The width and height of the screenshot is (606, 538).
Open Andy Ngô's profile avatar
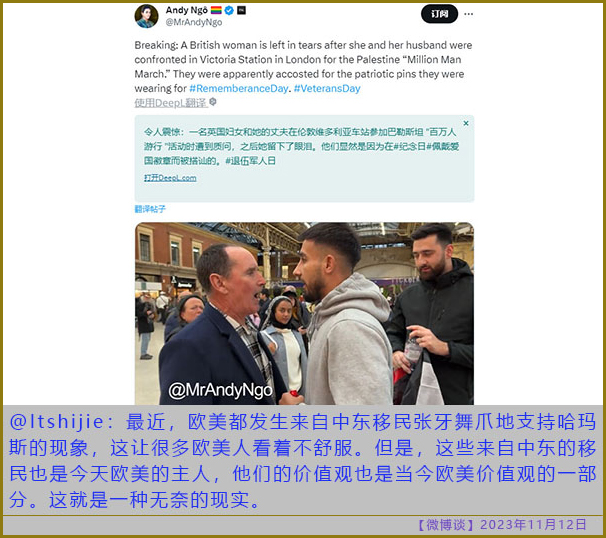(x=146, y=16)
